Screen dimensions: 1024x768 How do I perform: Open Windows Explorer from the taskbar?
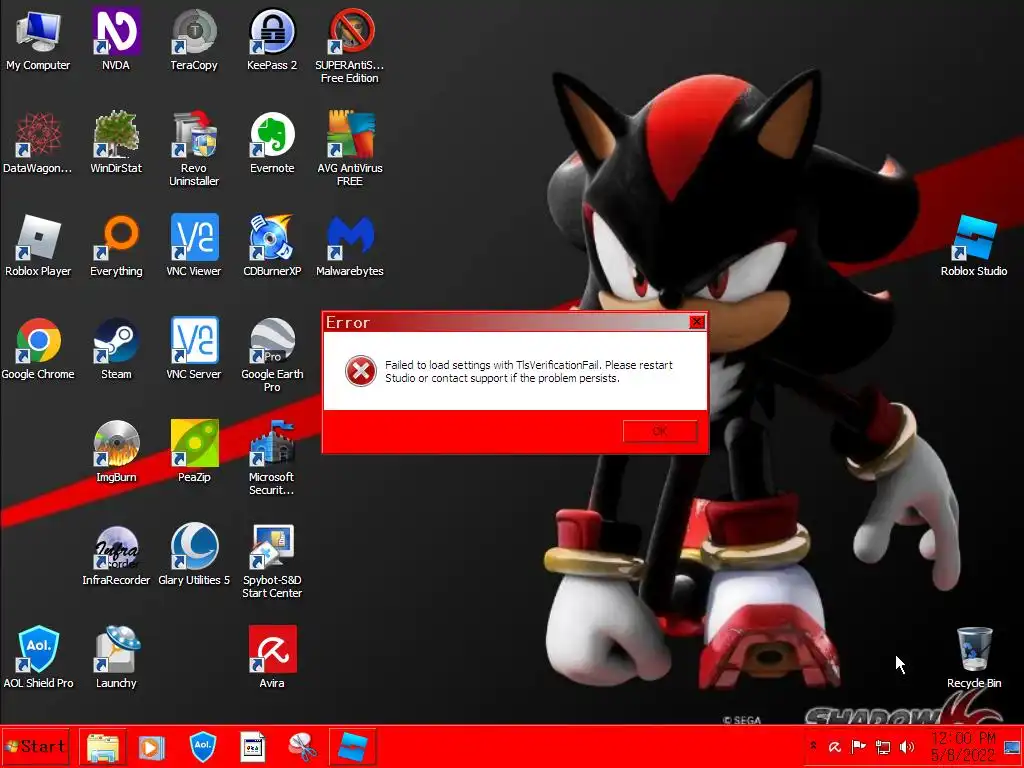[x=103, y=747]
